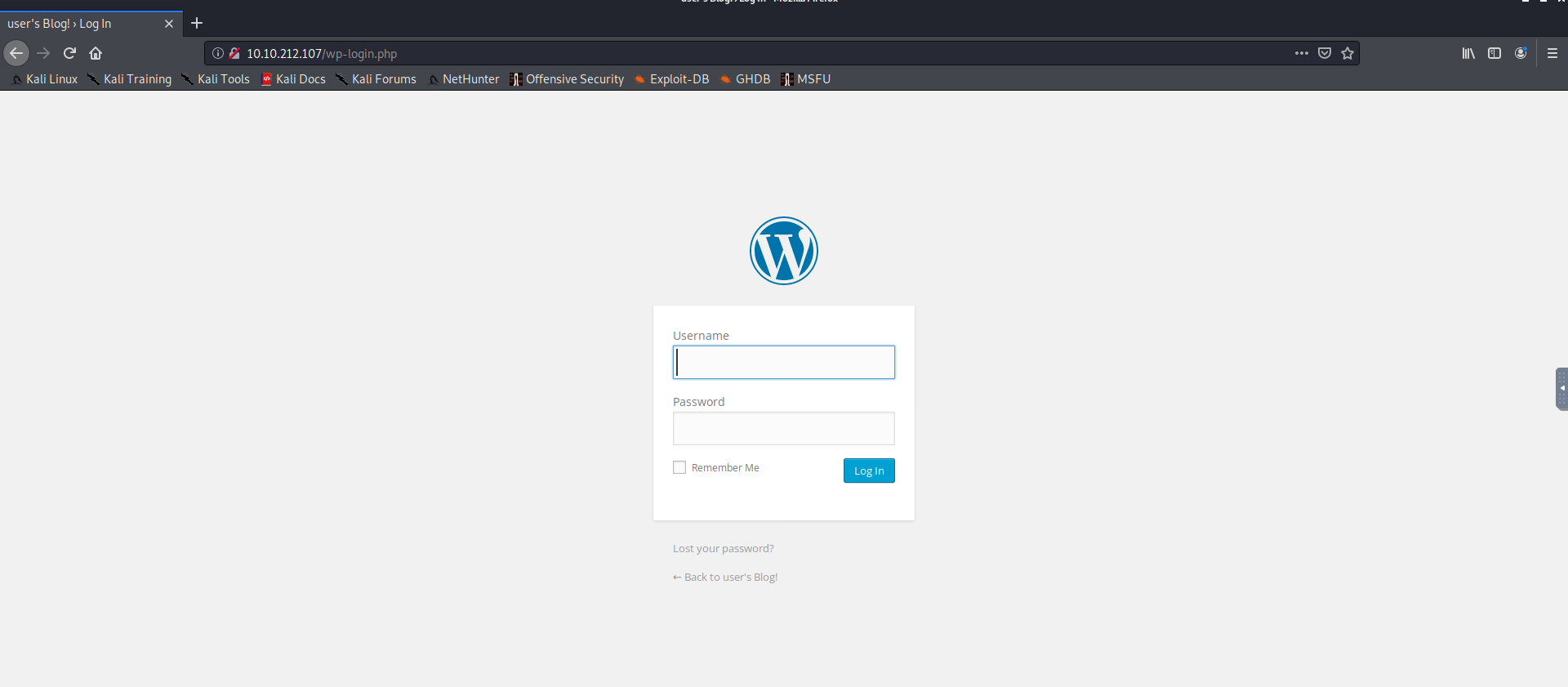Click the WordPress logo

784,251
